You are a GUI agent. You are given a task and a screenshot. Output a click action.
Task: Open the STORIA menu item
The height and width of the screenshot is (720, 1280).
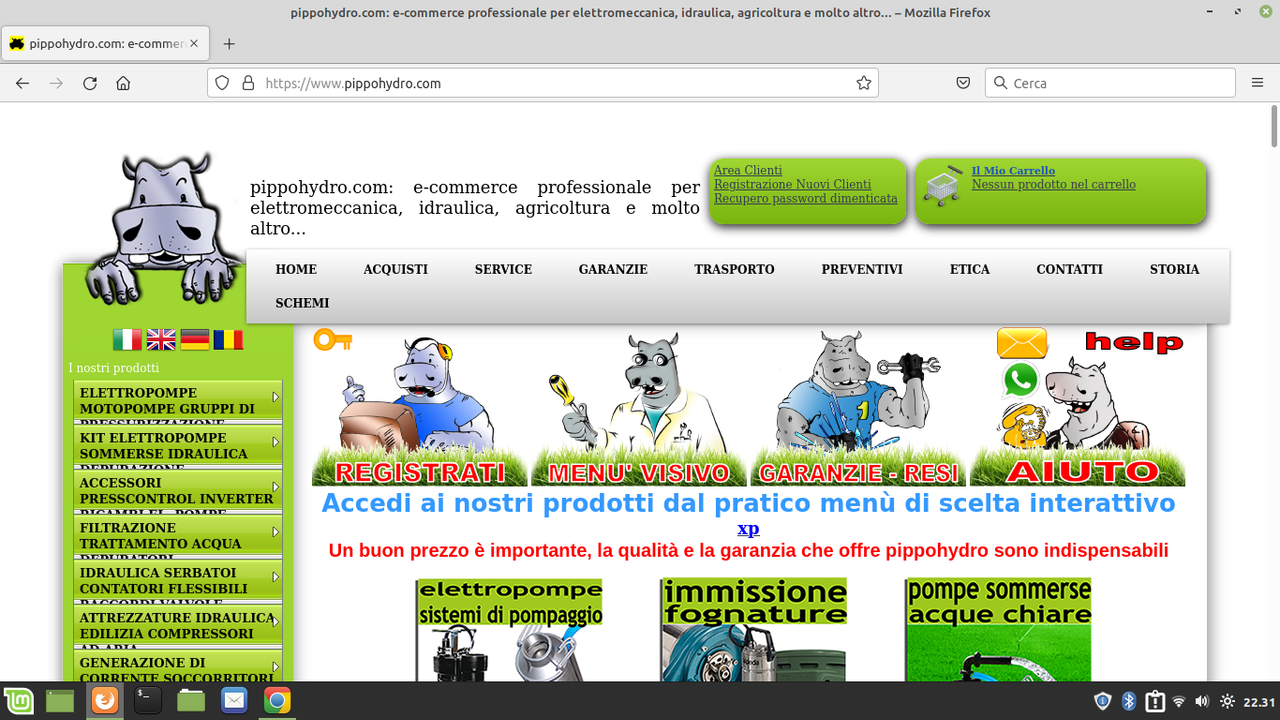[x=1175, y=269]
